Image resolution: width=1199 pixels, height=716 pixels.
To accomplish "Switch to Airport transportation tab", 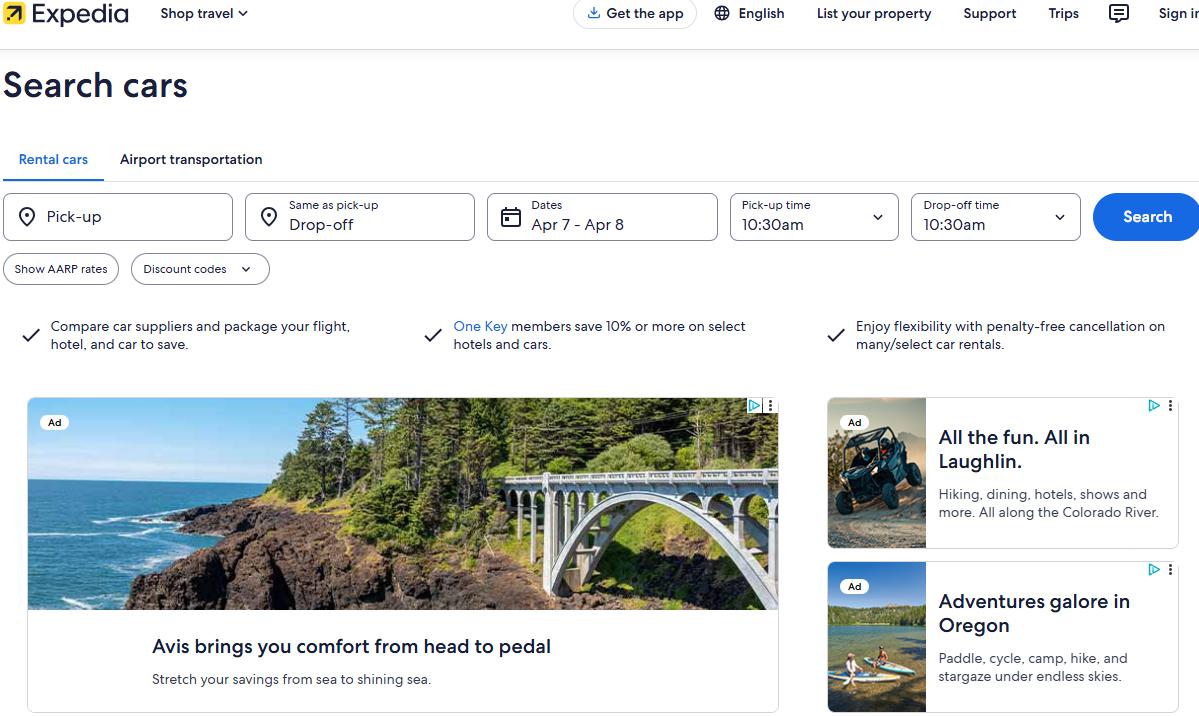I will [x=191, y=160].
